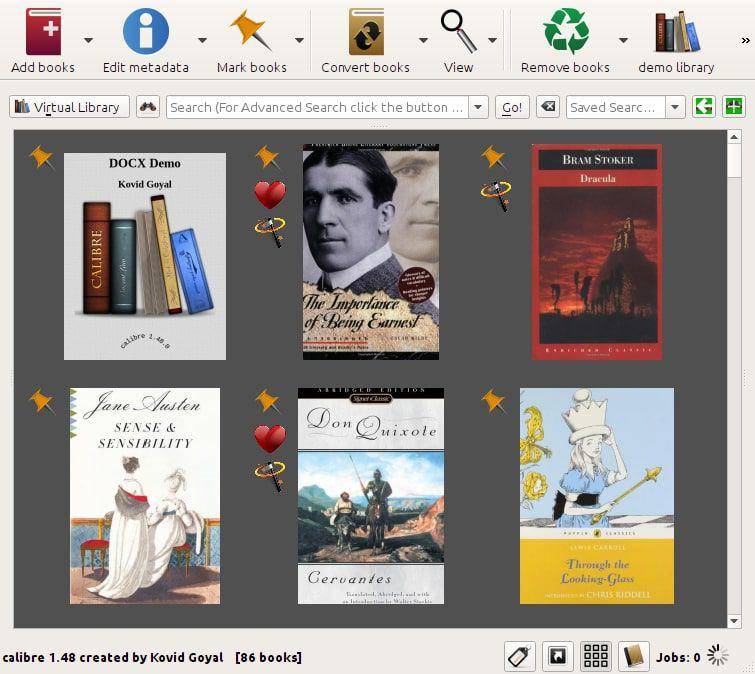Select the Don Quixote book cover
755x674 pixels.
(371, 496)
